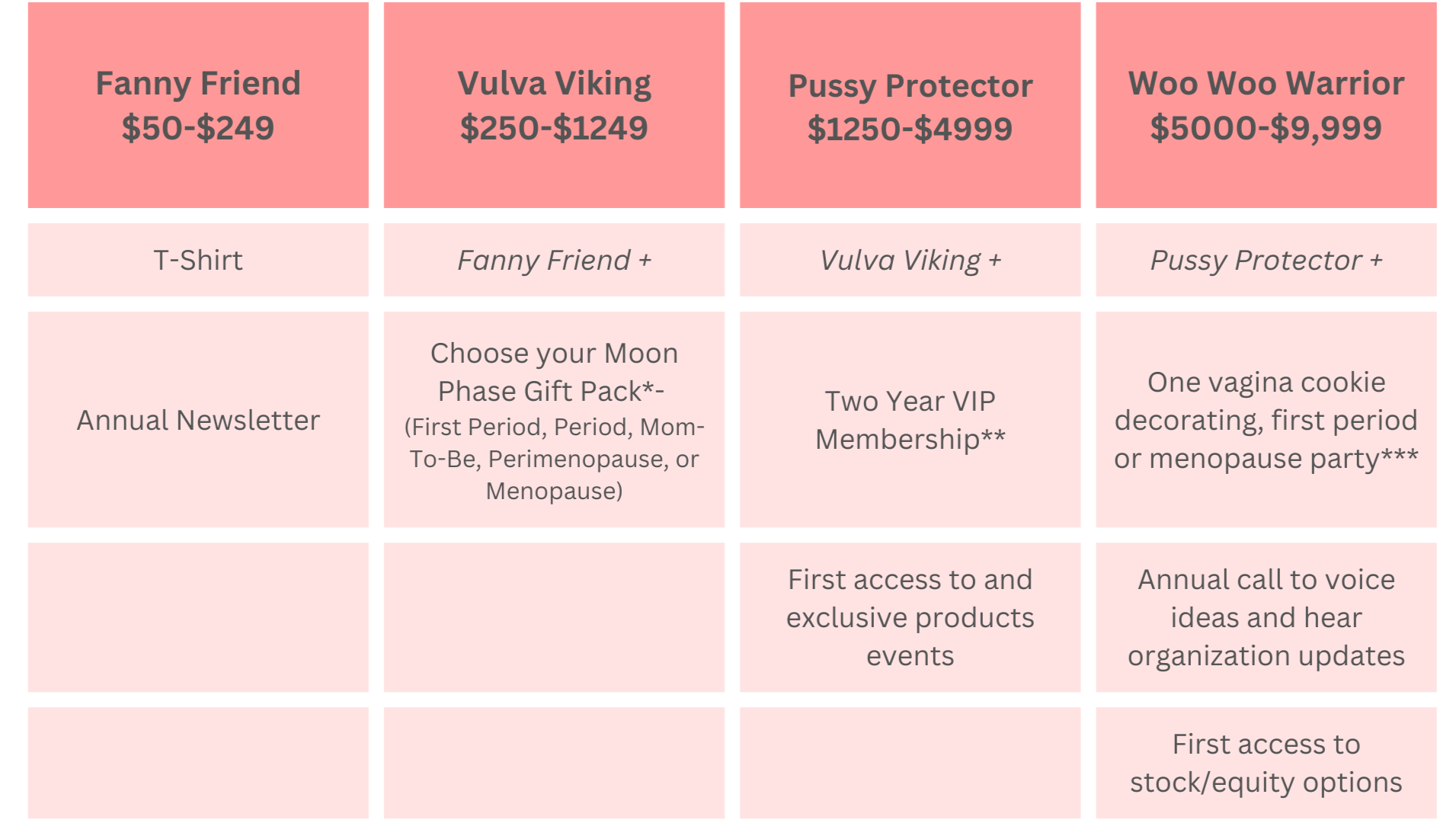Image resolution: width=1456 pixels, height=823 pixels.
Task: Click the empty bottom cell under Fanny Friend
Action: pyautogui.click(x=198, y=763)
